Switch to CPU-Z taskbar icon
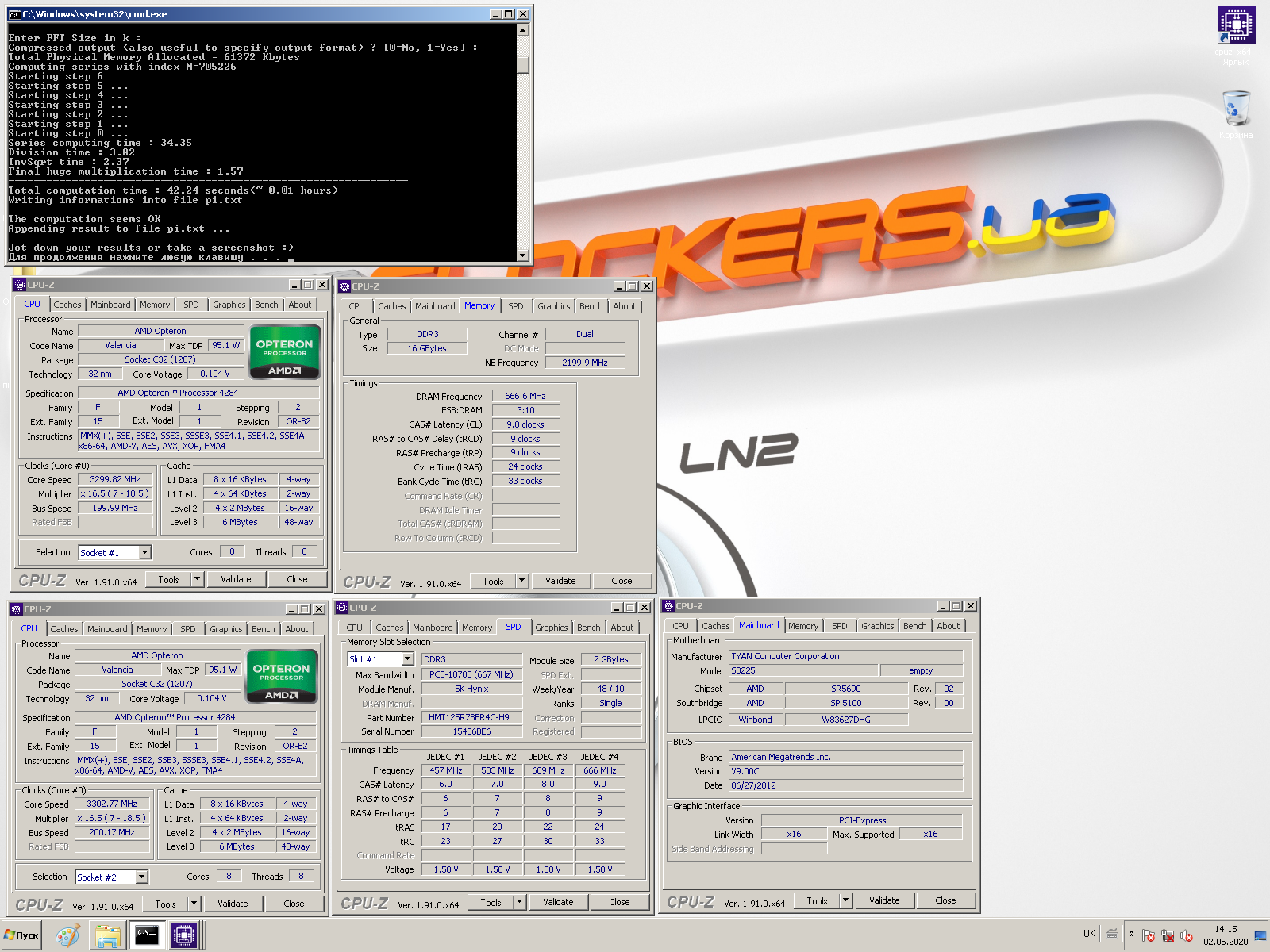 click(184, 936)
